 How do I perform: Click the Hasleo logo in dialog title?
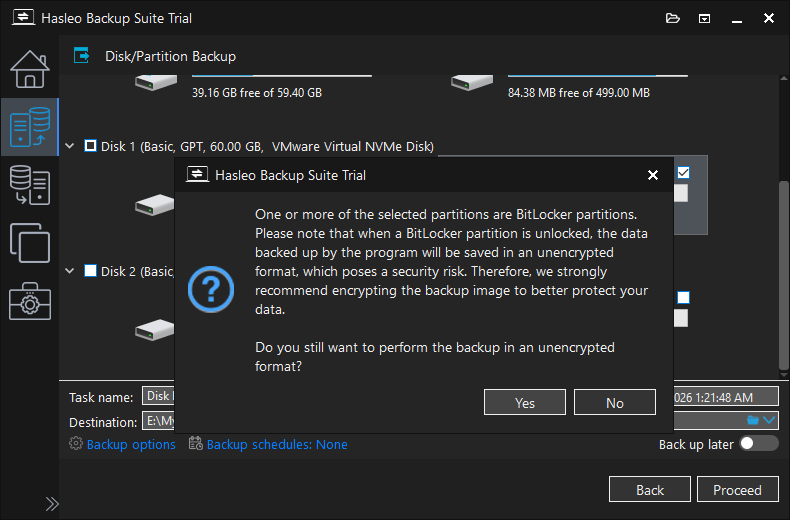coord(197,174)
